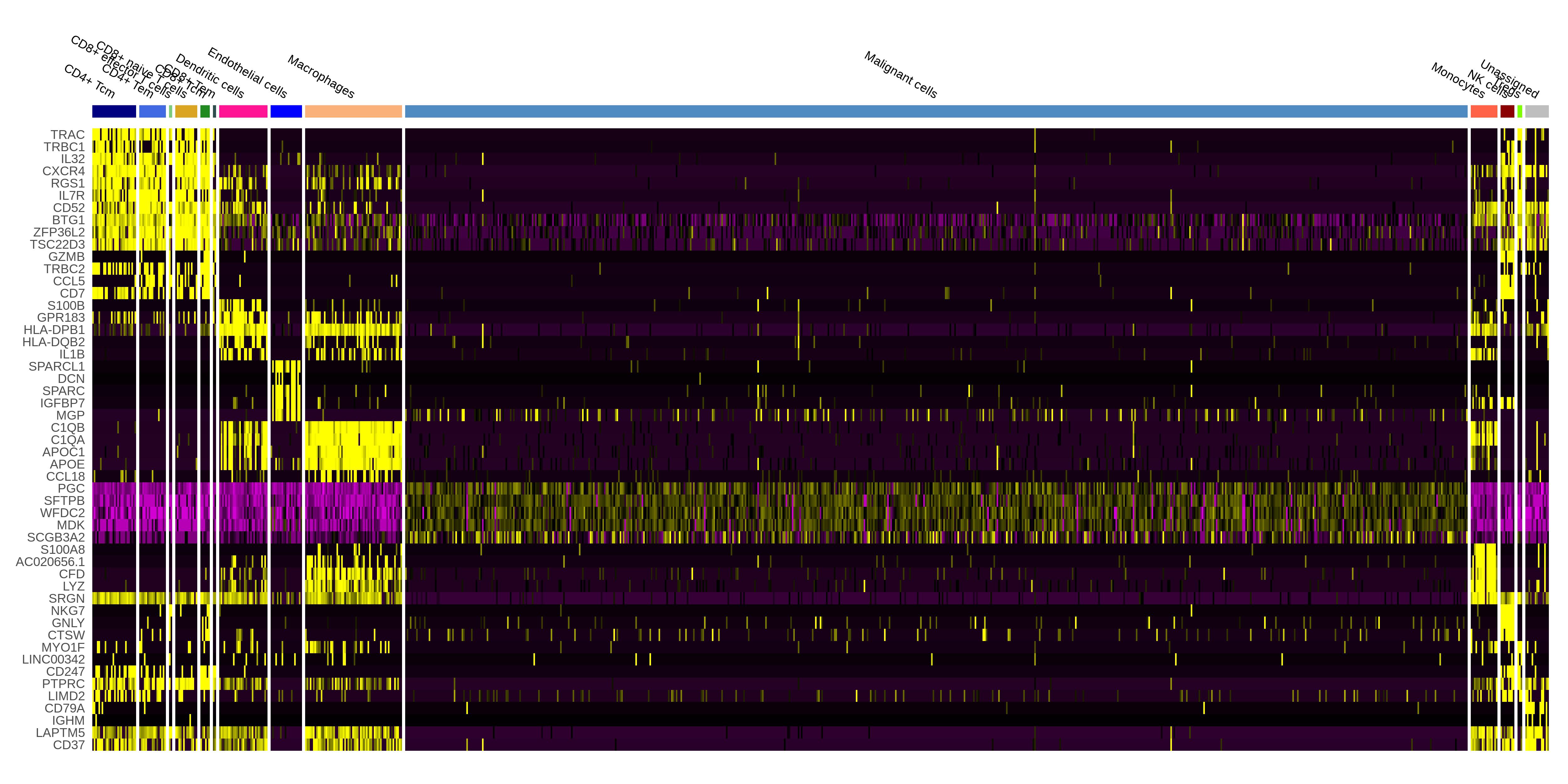Click the S100B gene label

(66, 305)
